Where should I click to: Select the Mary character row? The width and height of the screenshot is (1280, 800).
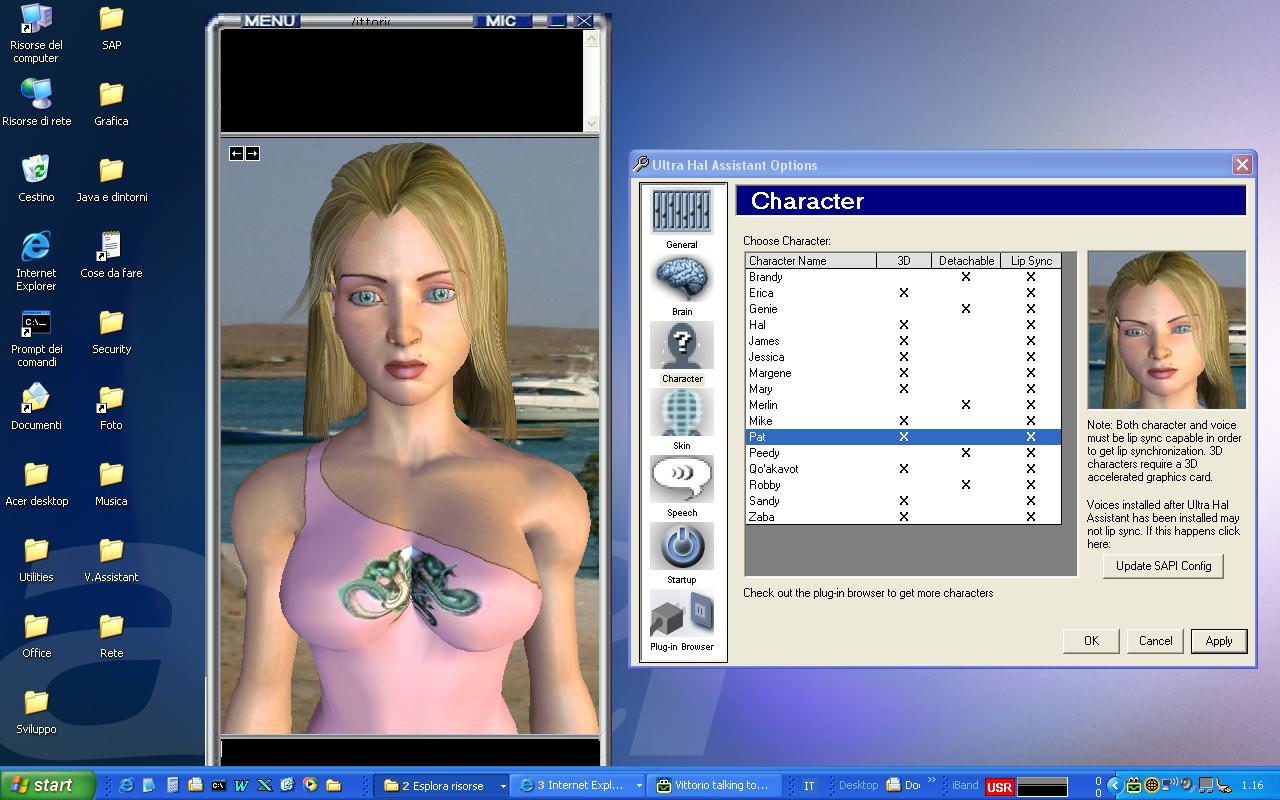[x=902, y=389]
